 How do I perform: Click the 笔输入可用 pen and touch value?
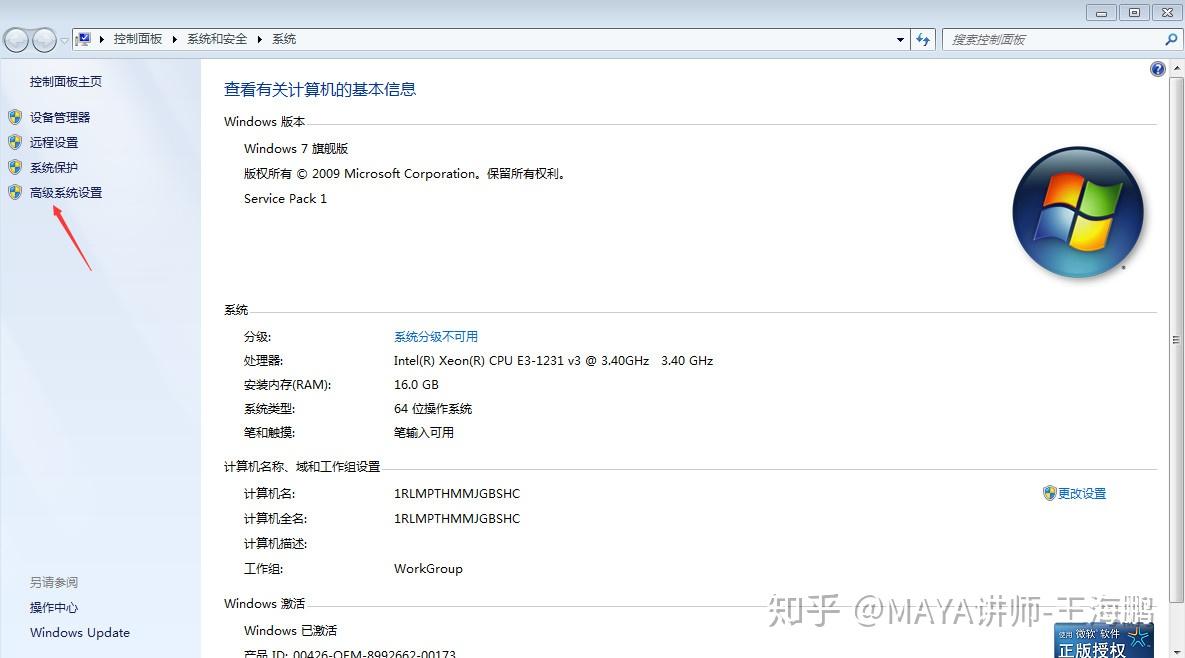[423, 433]
